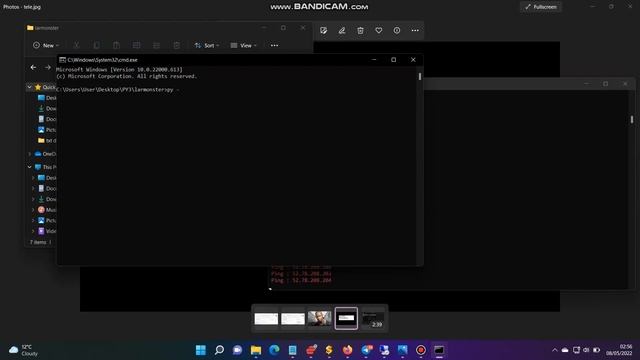The height and width of the screenshot is (360, 640).
Task: Switch to the cmd terminal taskbar icon
Action: click(x=439, y=350)
